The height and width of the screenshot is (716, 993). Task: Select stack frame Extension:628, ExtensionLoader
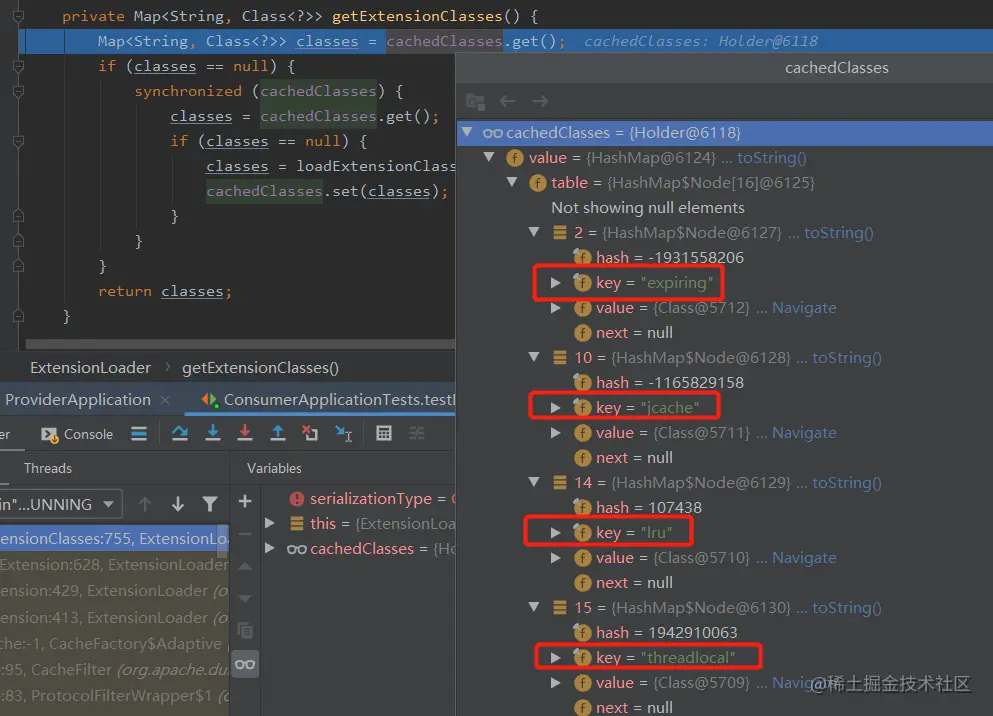[x=114, y=564]
